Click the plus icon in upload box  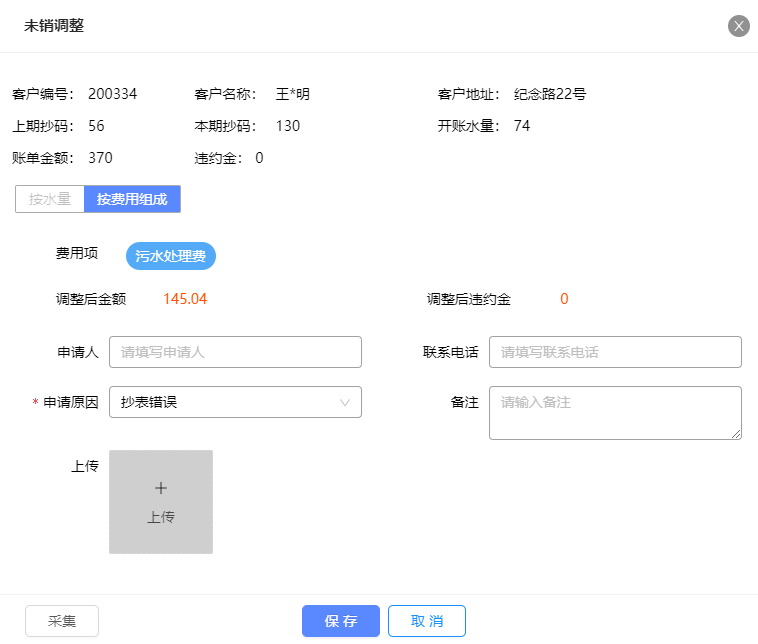tap(161, 488)
